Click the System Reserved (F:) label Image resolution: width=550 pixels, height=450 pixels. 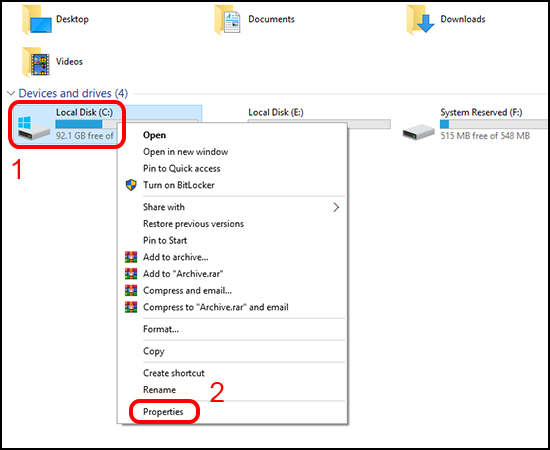pyautogui.click(x=481, y=112)
